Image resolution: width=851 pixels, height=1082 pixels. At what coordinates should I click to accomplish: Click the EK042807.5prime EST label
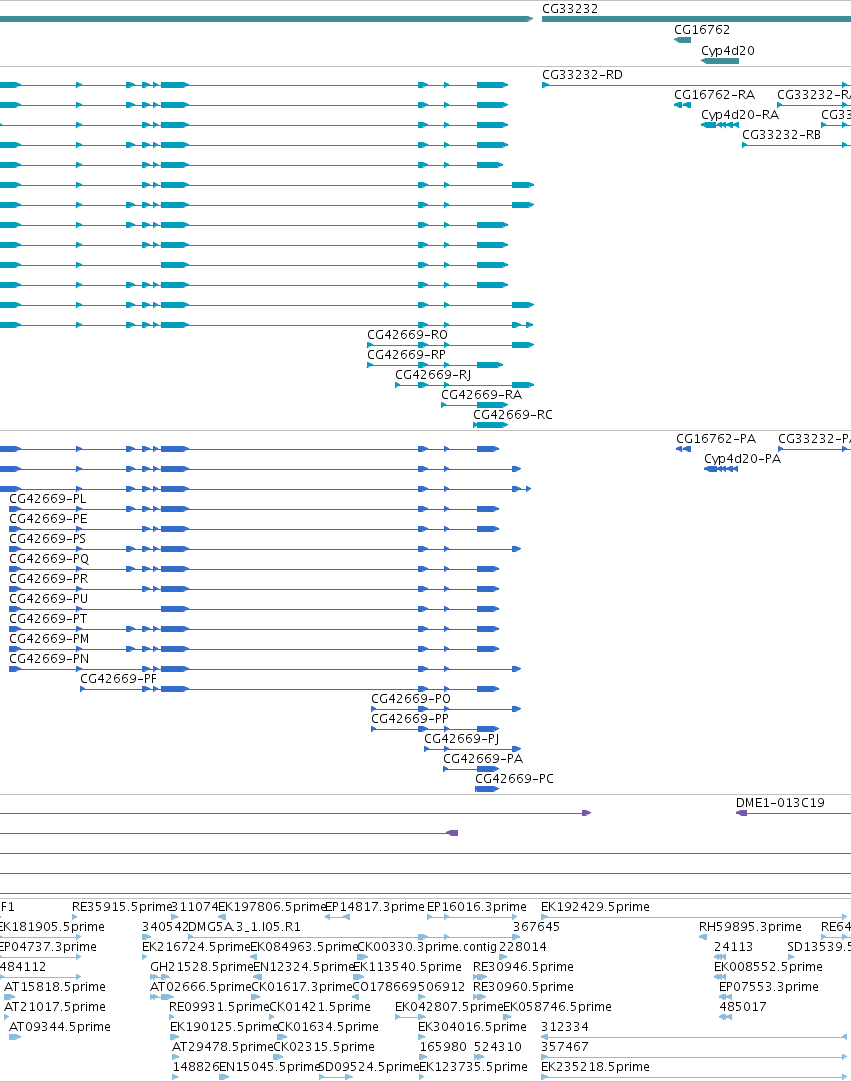[449, 1007]
